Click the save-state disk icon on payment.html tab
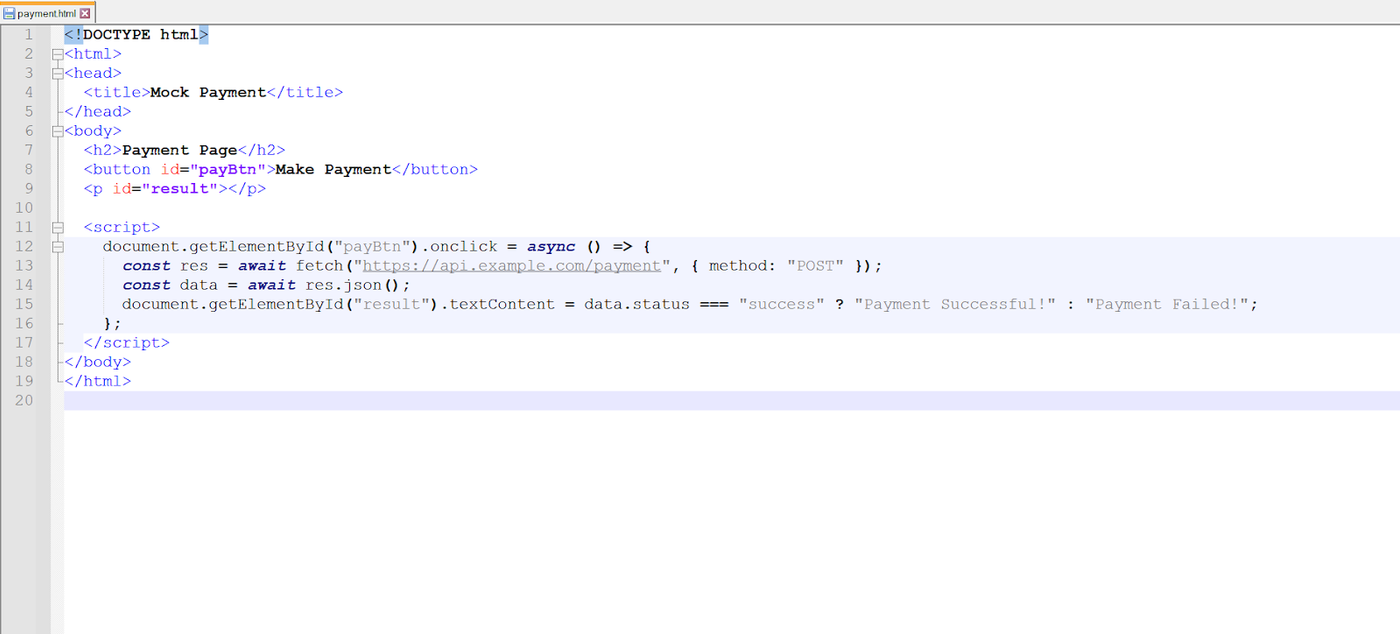This screenshot has height=634, width=1400. click(9, 13)
